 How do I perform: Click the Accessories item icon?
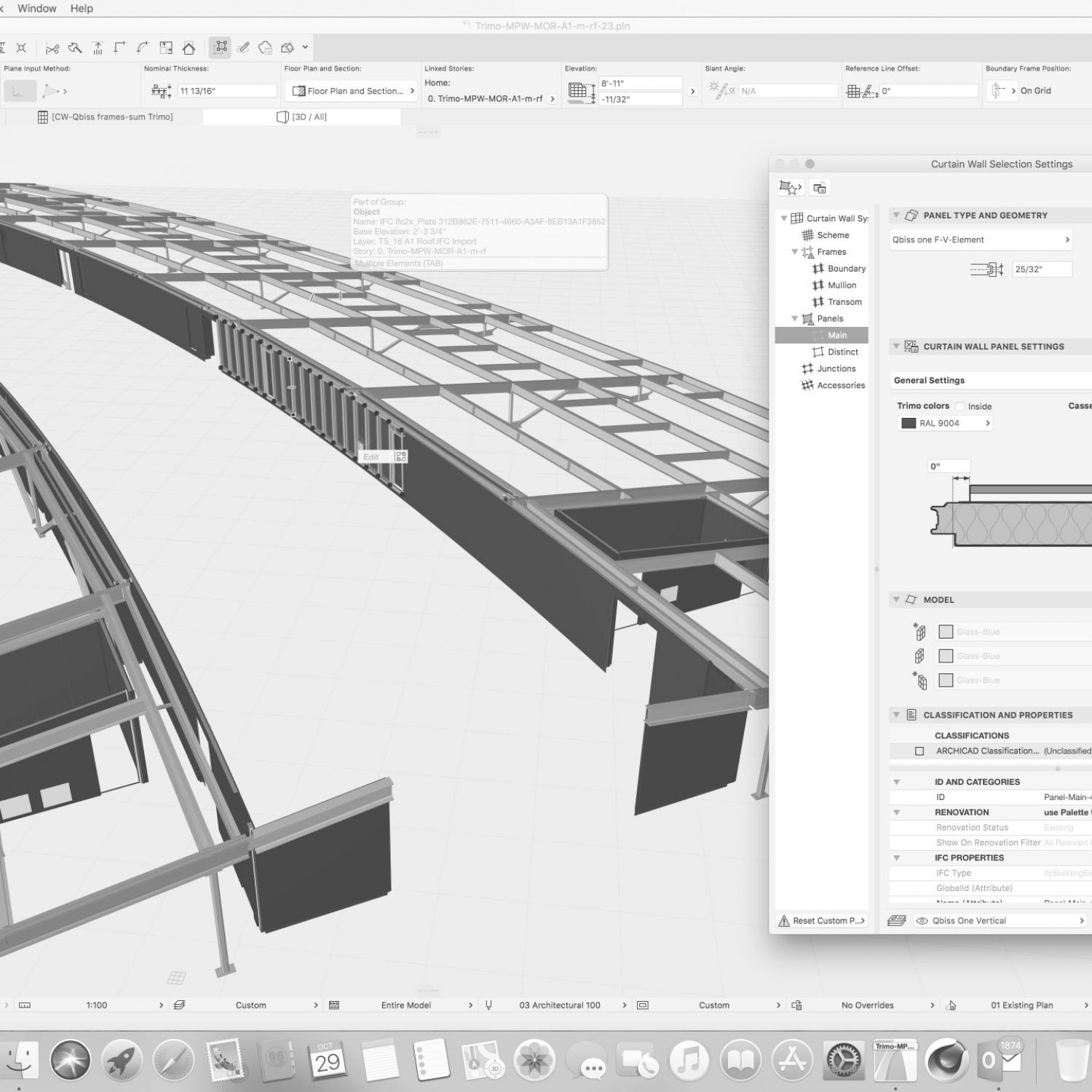point(807,385)
